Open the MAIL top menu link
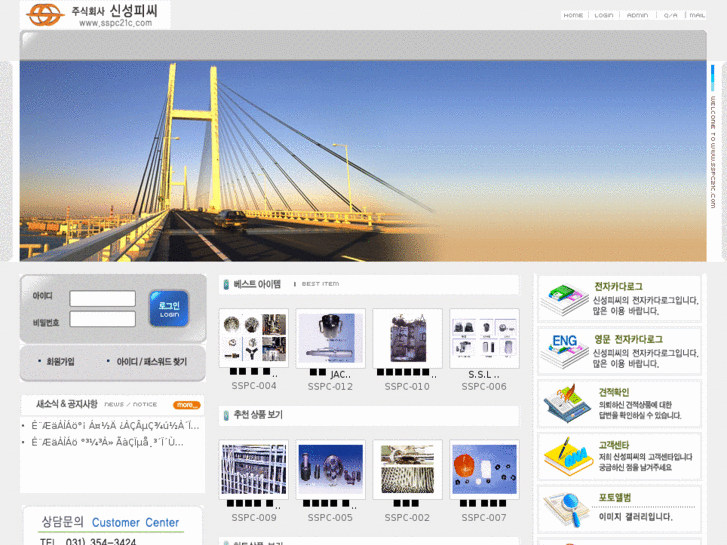 click(697, 15)
